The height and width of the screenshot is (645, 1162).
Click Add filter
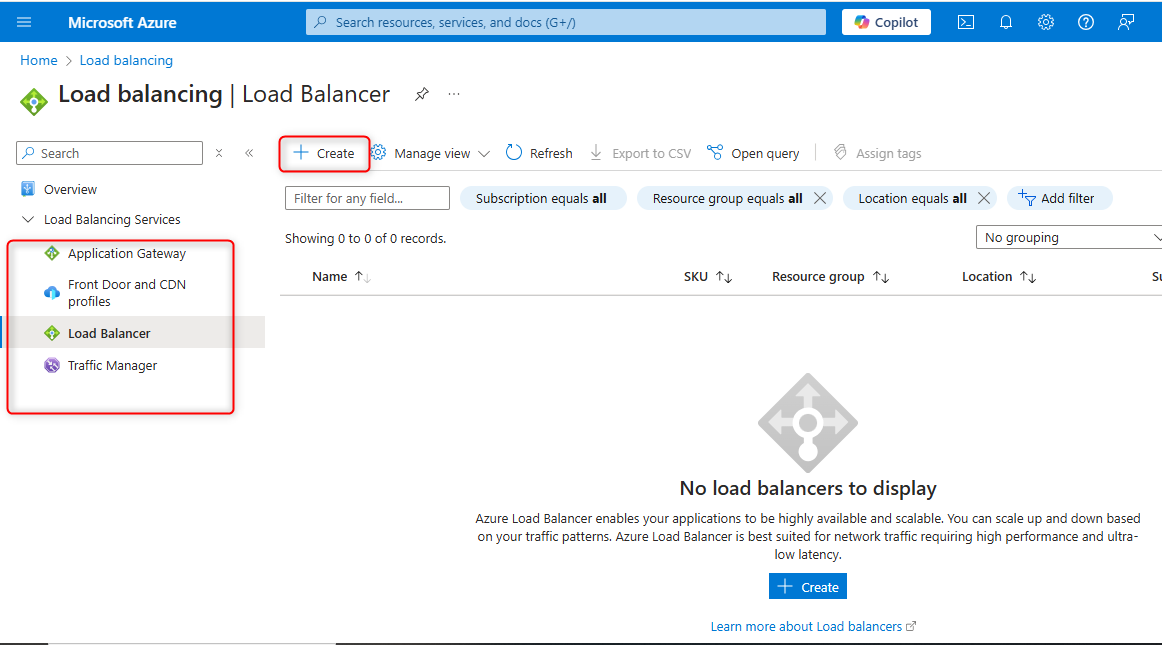tap(1059, 198)
